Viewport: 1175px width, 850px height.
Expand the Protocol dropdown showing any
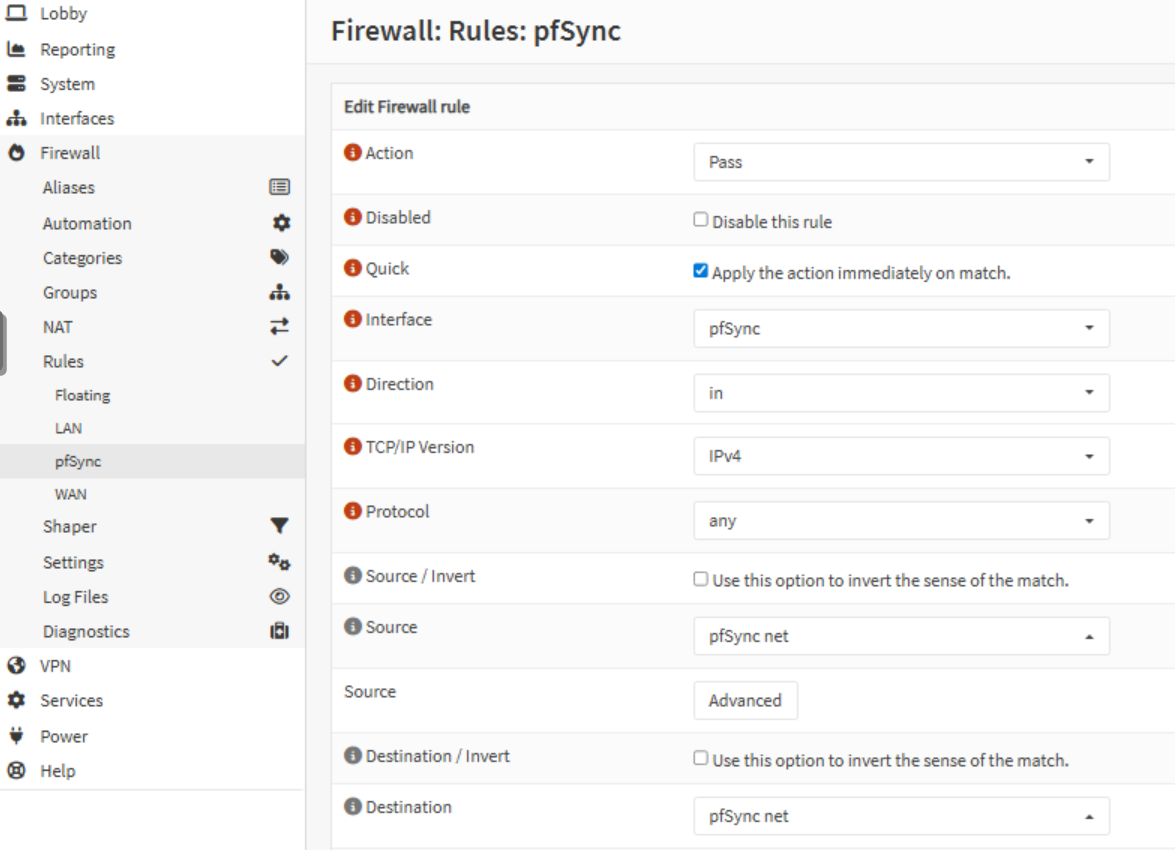tap(901, 521)
